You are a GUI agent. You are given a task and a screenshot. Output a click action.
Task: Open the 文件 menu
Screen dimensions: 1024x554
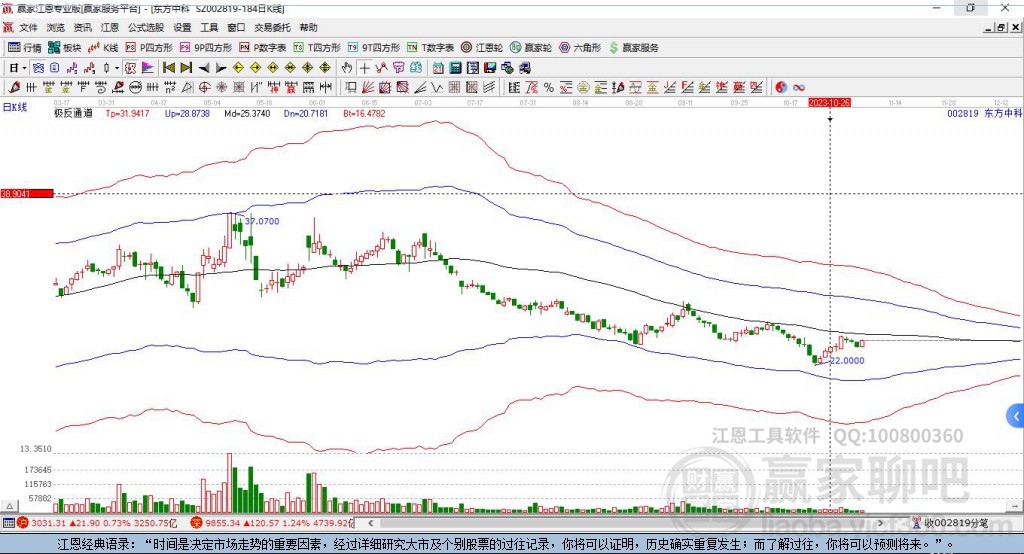28,27
